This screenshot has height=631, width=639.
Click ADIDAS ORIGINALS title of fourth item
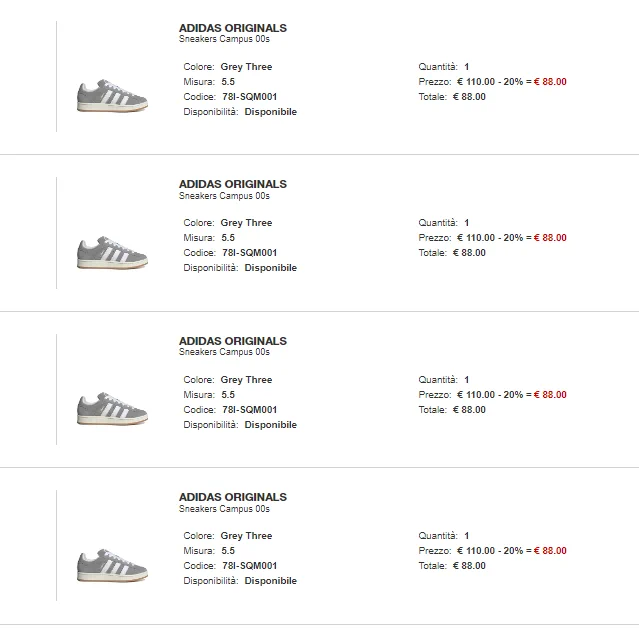coord(233,497)
